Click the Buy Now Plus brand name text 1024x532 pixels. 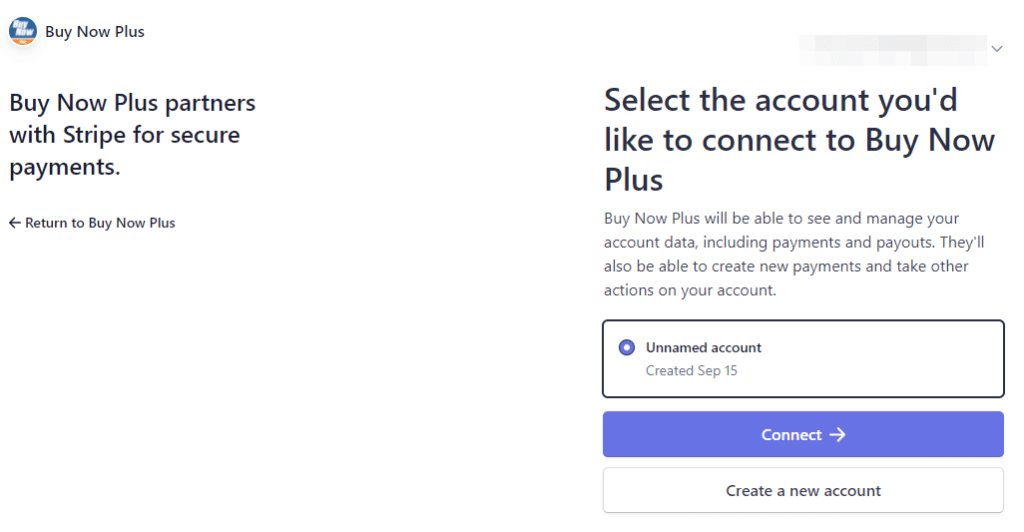pos(95,32)
